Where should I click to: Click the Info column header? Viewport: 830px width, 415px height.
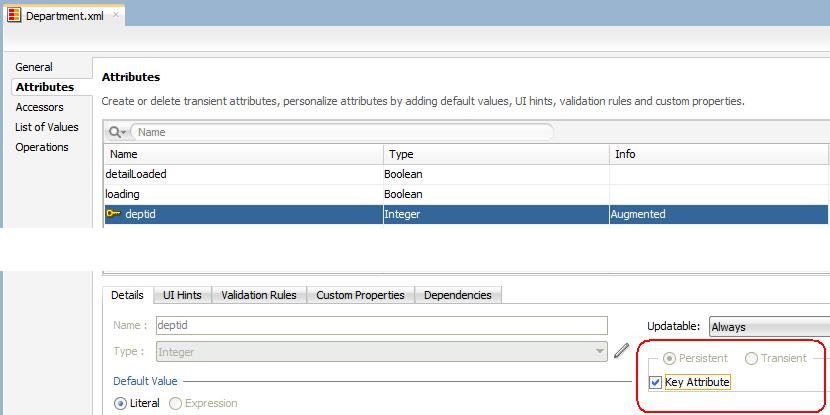click(x=719, y=155)
